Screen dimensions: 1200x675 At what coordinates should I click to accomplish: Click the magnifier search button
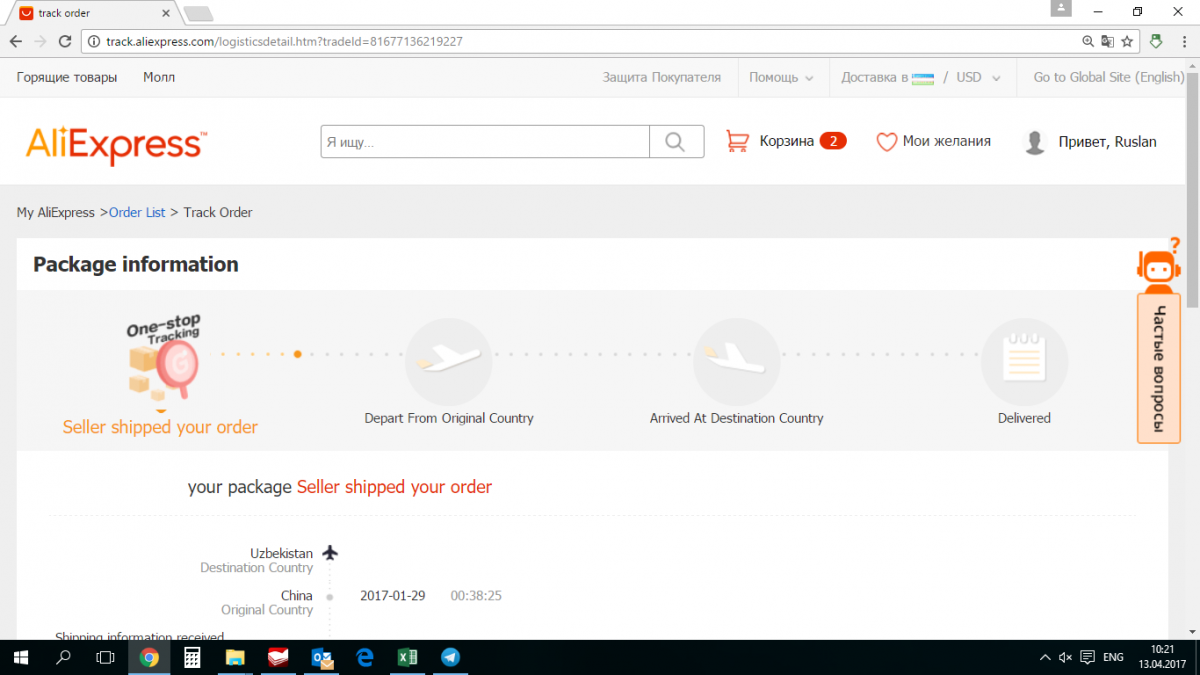pos(676,142)
